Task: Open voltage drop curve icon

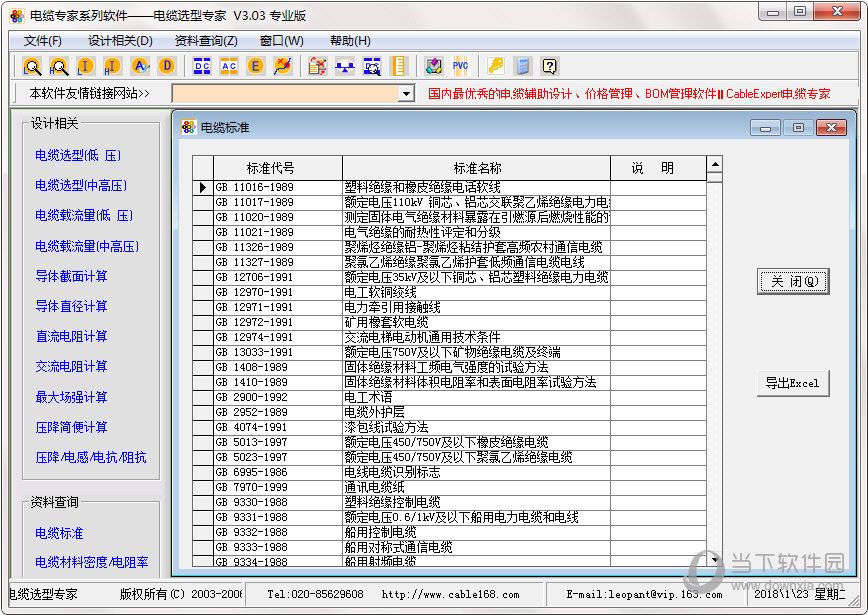Action: [282, 66]
